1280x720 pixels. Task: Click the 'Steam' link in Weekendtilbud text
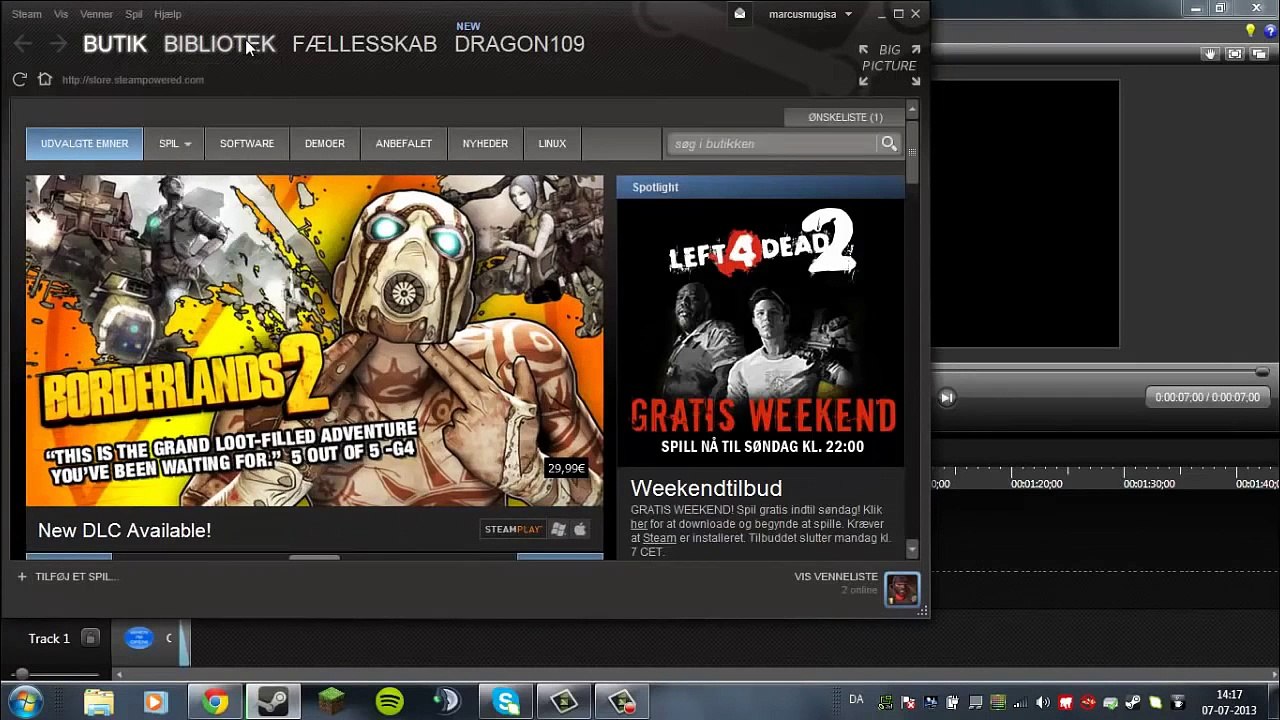(x=659, y=538)
